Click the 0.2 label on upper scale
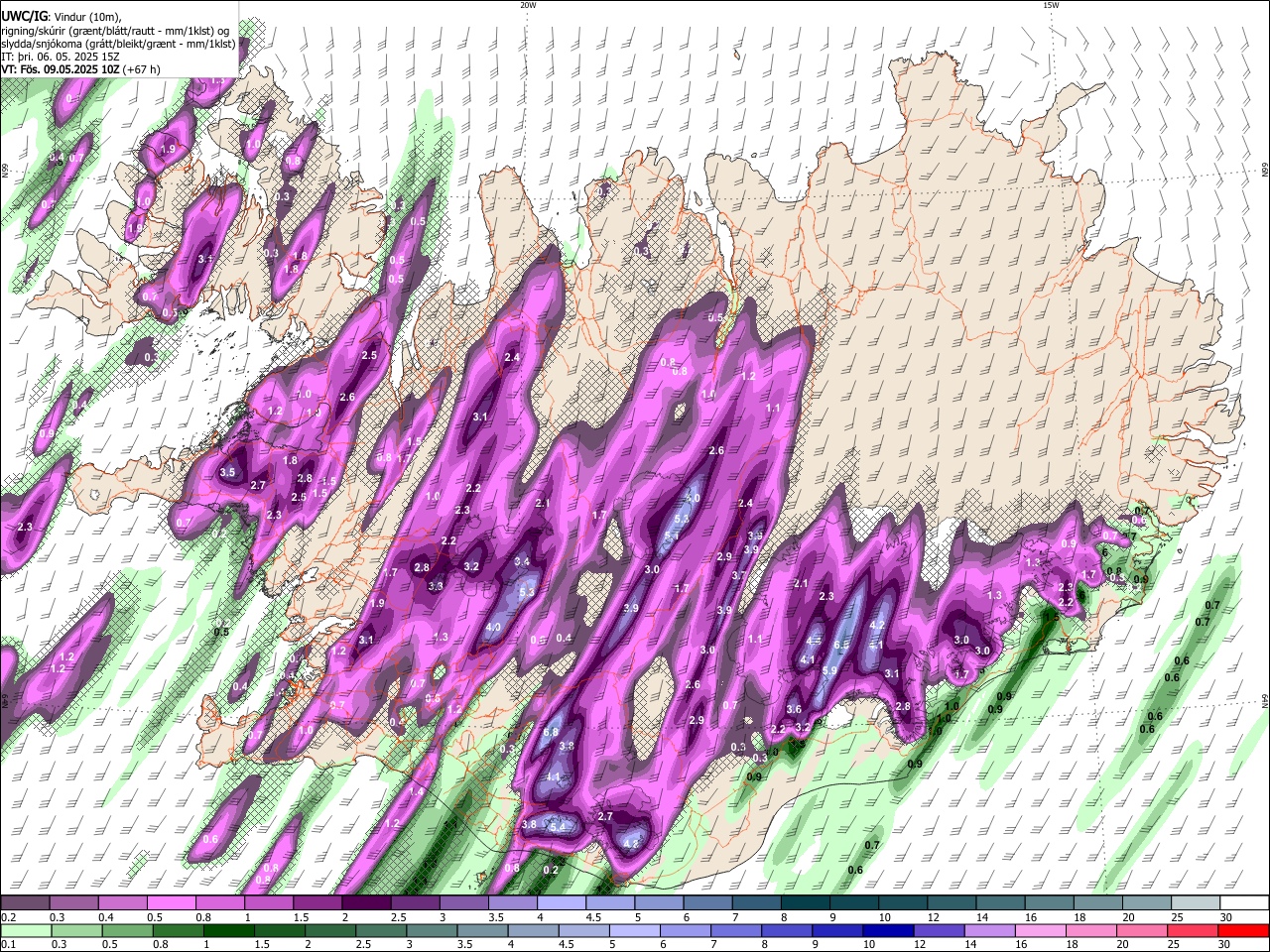Screen dimensions: 1270x952 [8, 917]
